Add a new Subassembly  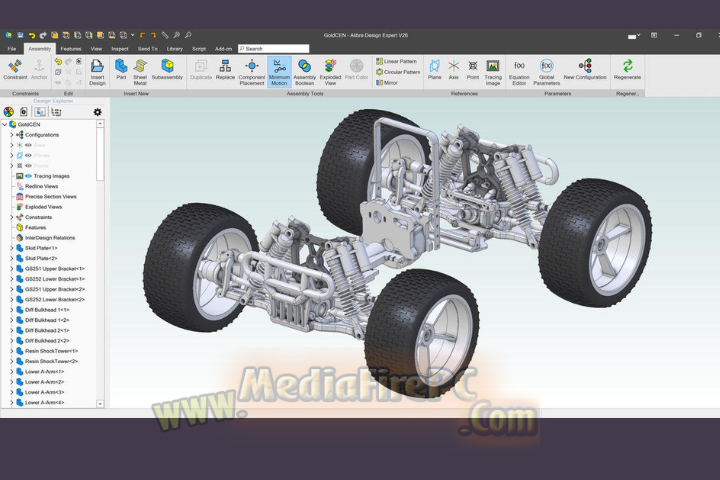click(167, 69)
